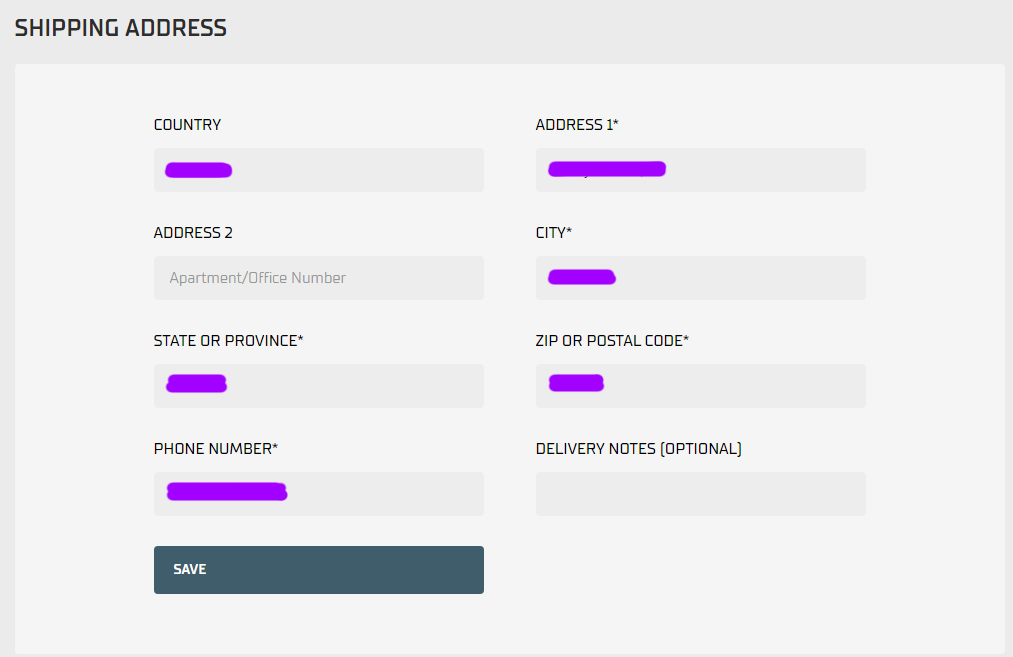Image resolution: width=1013 pixels, height=657 pixels.
Task: Click the Address 2 label
Action: (x=193, y=233)
